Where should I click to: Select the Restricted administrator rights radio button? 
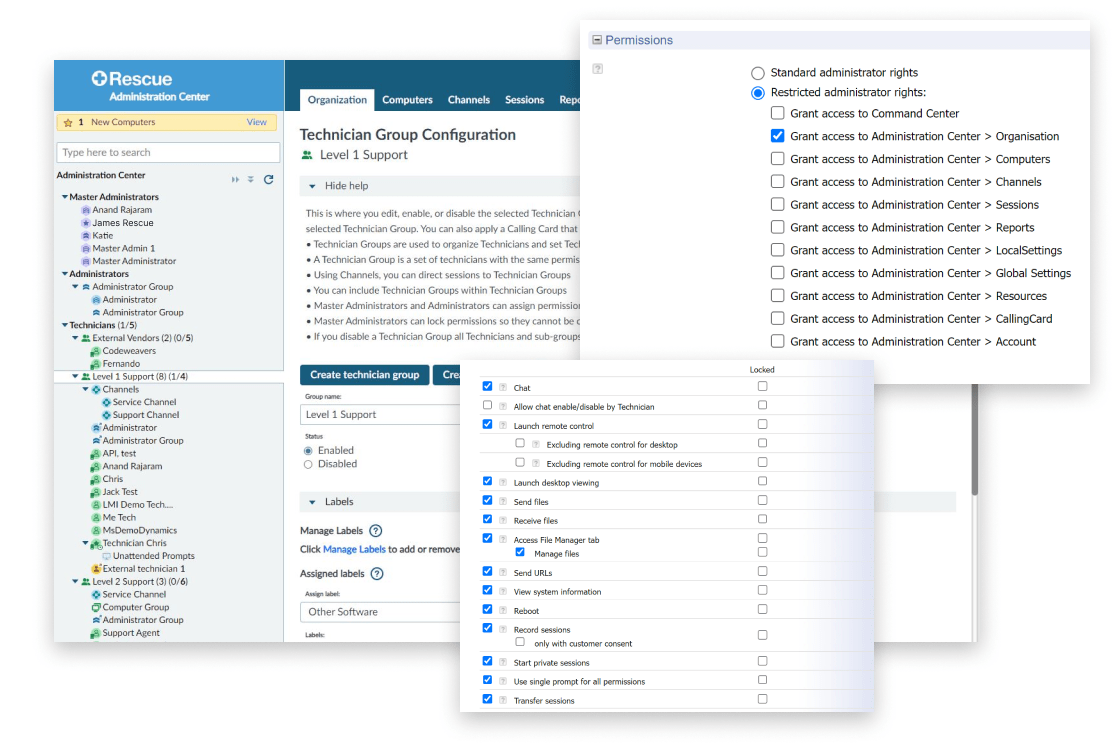[x=758, y=94]
